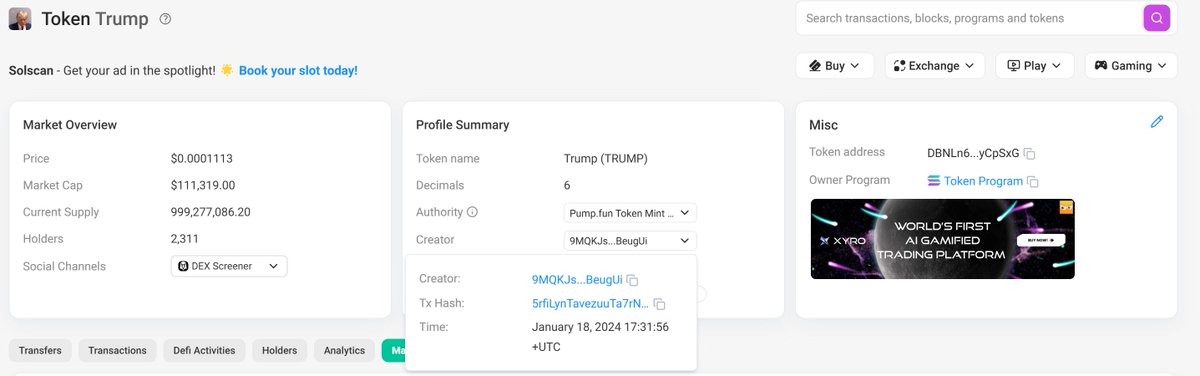
Task: Copy the Token Program owner address
Action: click(1033, 182)
